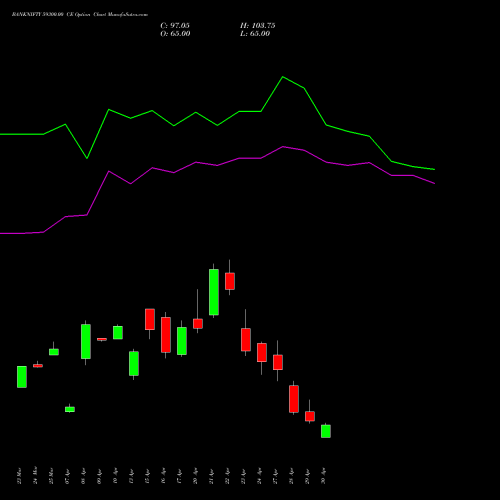The width and height of the screenshot is (500, 500).
Task: Click the 25 Mar date label
Action: (x=51, y=476)
